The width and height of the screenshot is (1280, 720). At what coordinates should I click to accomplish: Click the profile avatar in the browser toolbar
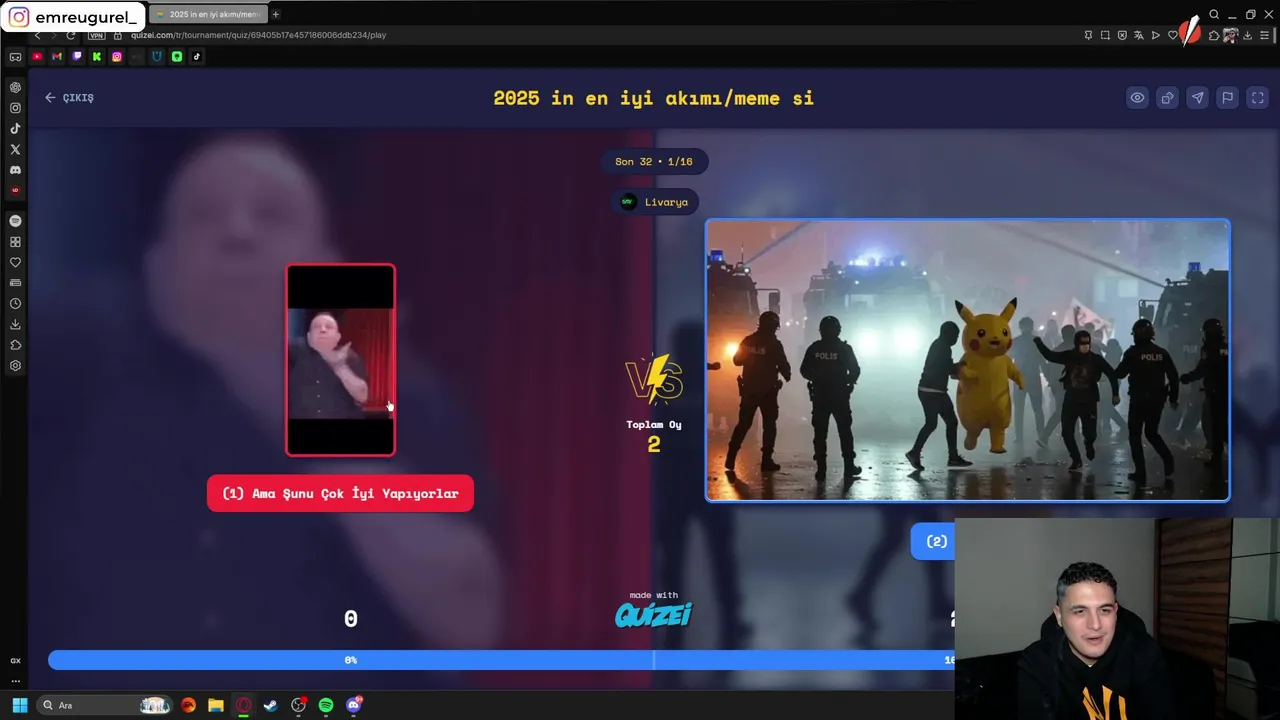coord(1230,35)
